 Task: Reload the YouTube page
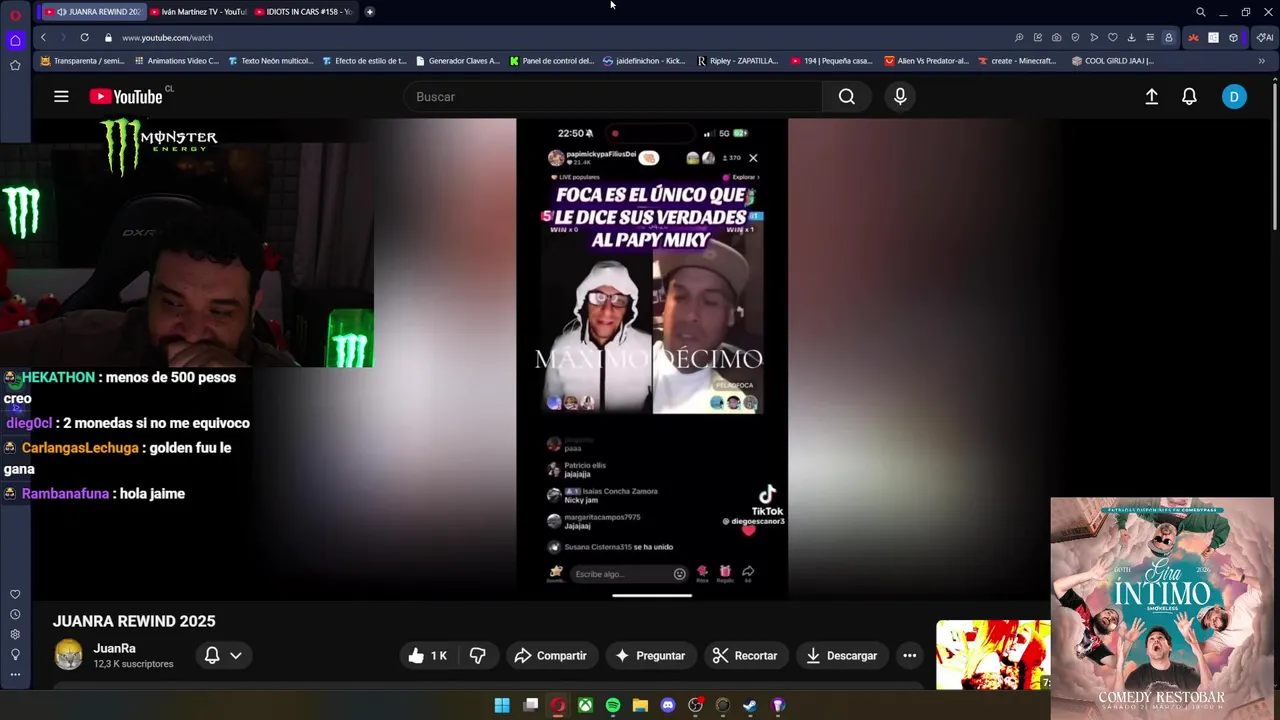click(84, 37)
